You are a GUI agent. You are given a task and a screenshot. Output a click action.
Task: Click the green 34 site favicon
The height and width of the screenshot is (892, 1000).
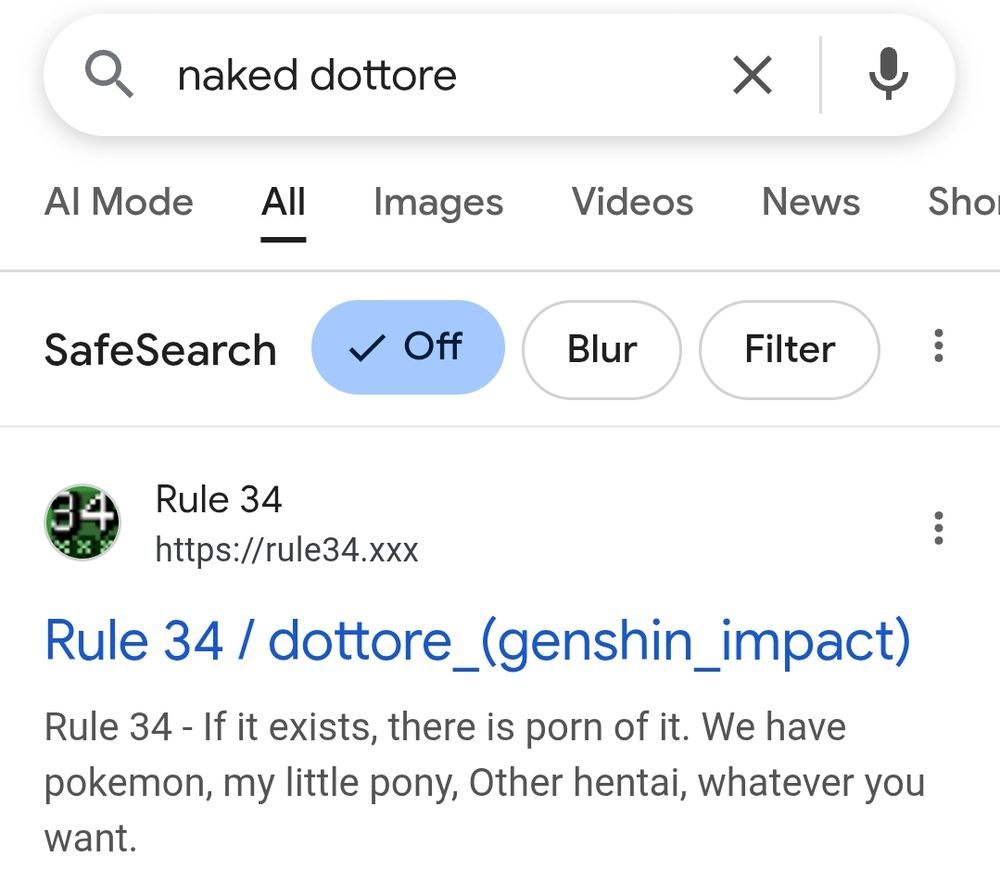(x=83, y=522)
